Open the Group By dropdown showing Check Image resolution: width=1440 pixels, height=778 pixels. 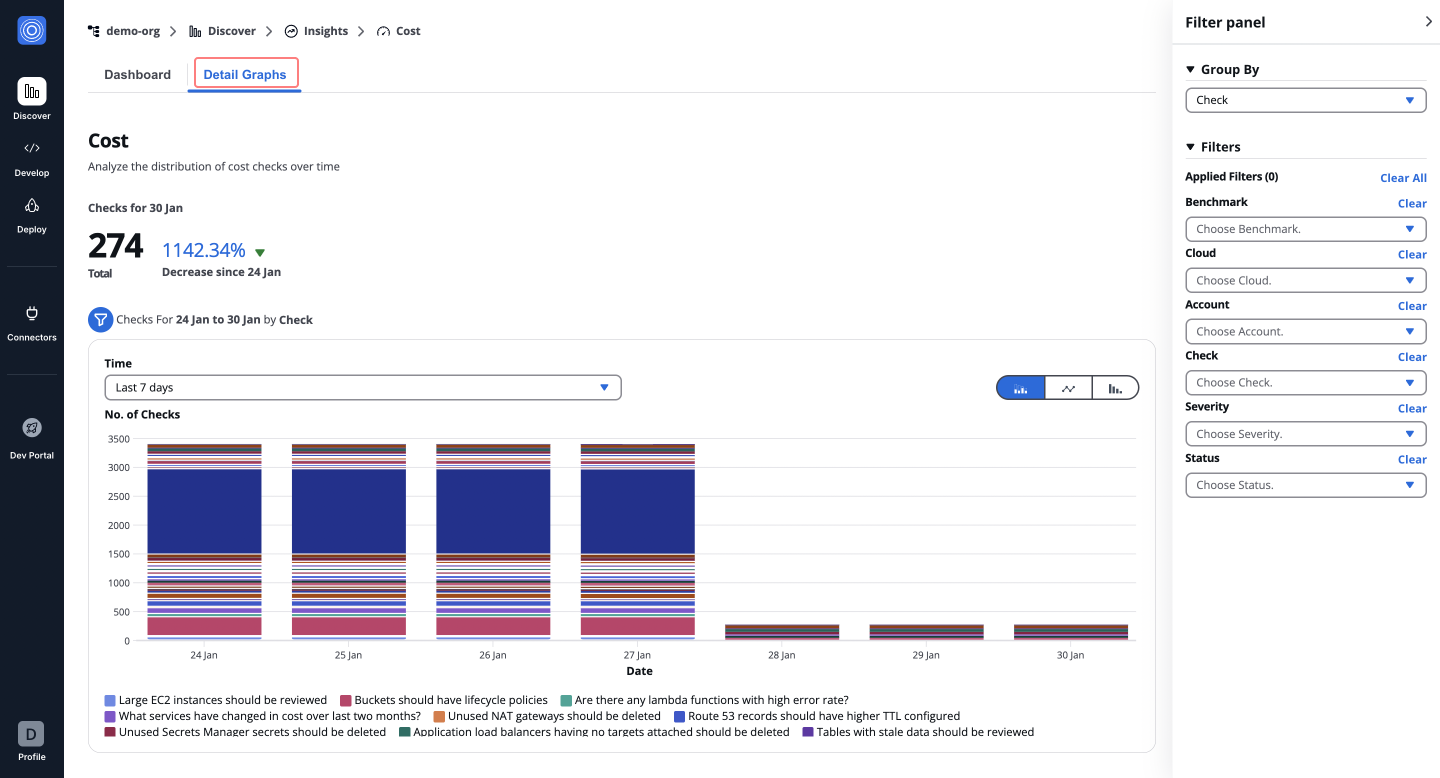(1305, 100)
